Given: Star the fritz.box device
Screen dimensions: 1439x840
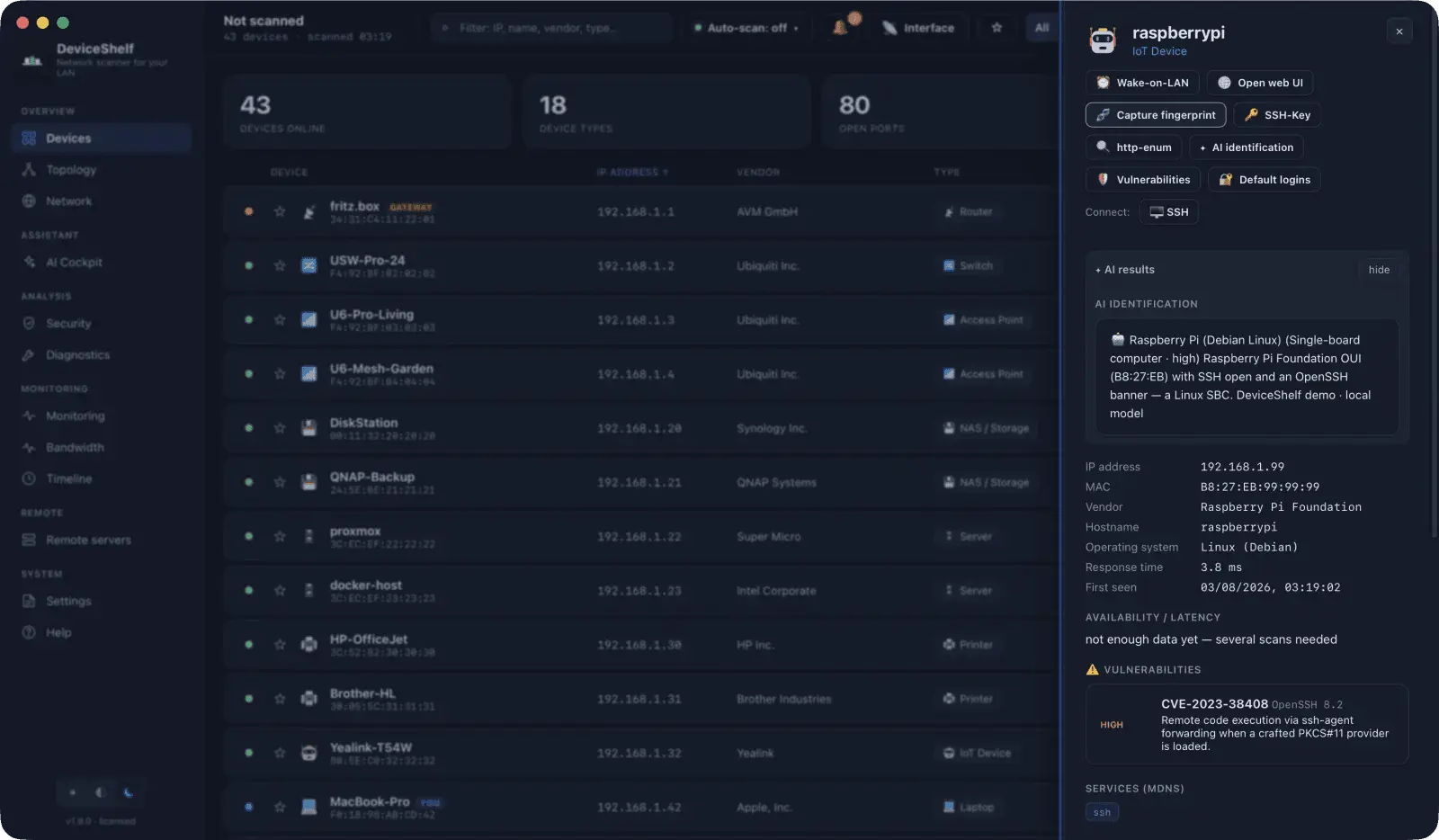Looking at the screenshot, I should coord(280,212).
